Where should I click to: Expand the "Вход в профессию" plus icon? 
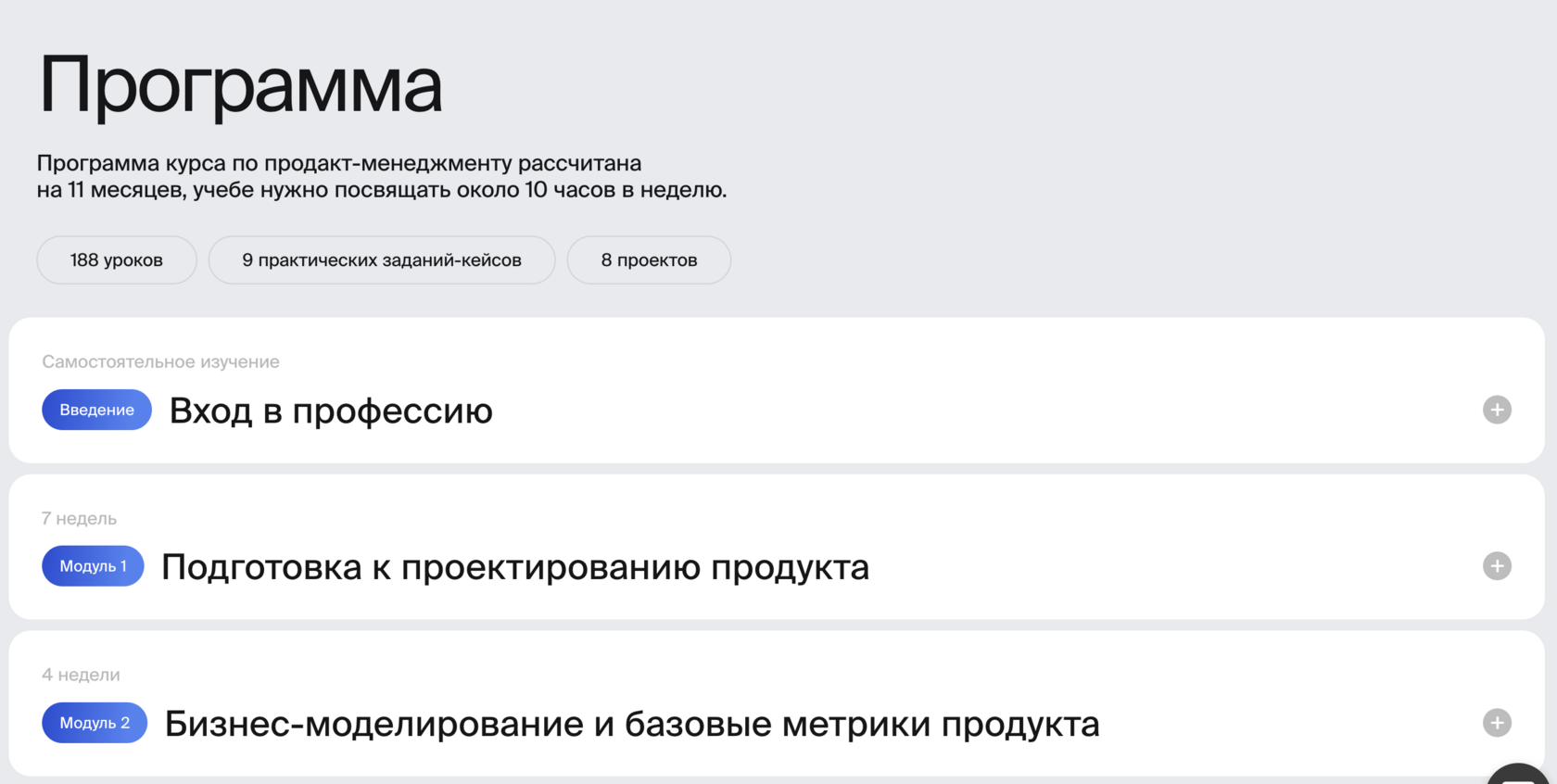click(1497, 410)
